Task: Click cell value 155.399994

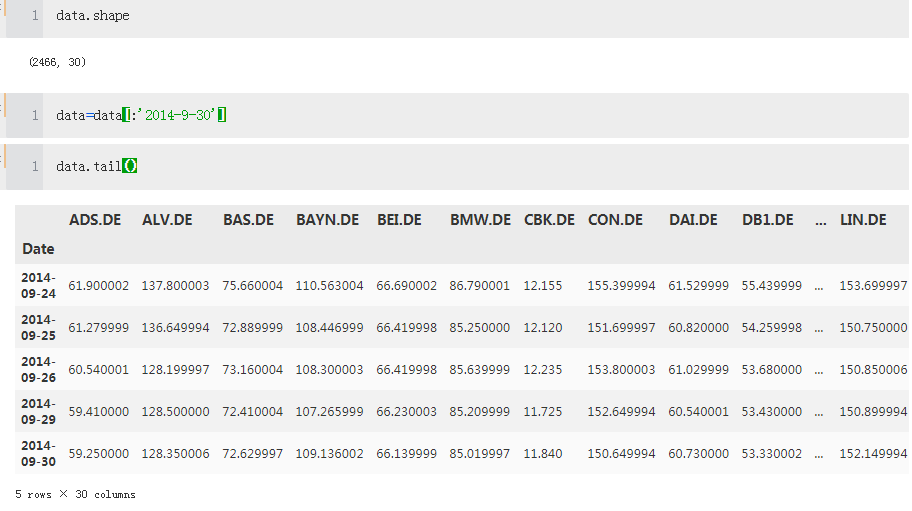Action: coord(621,285)
